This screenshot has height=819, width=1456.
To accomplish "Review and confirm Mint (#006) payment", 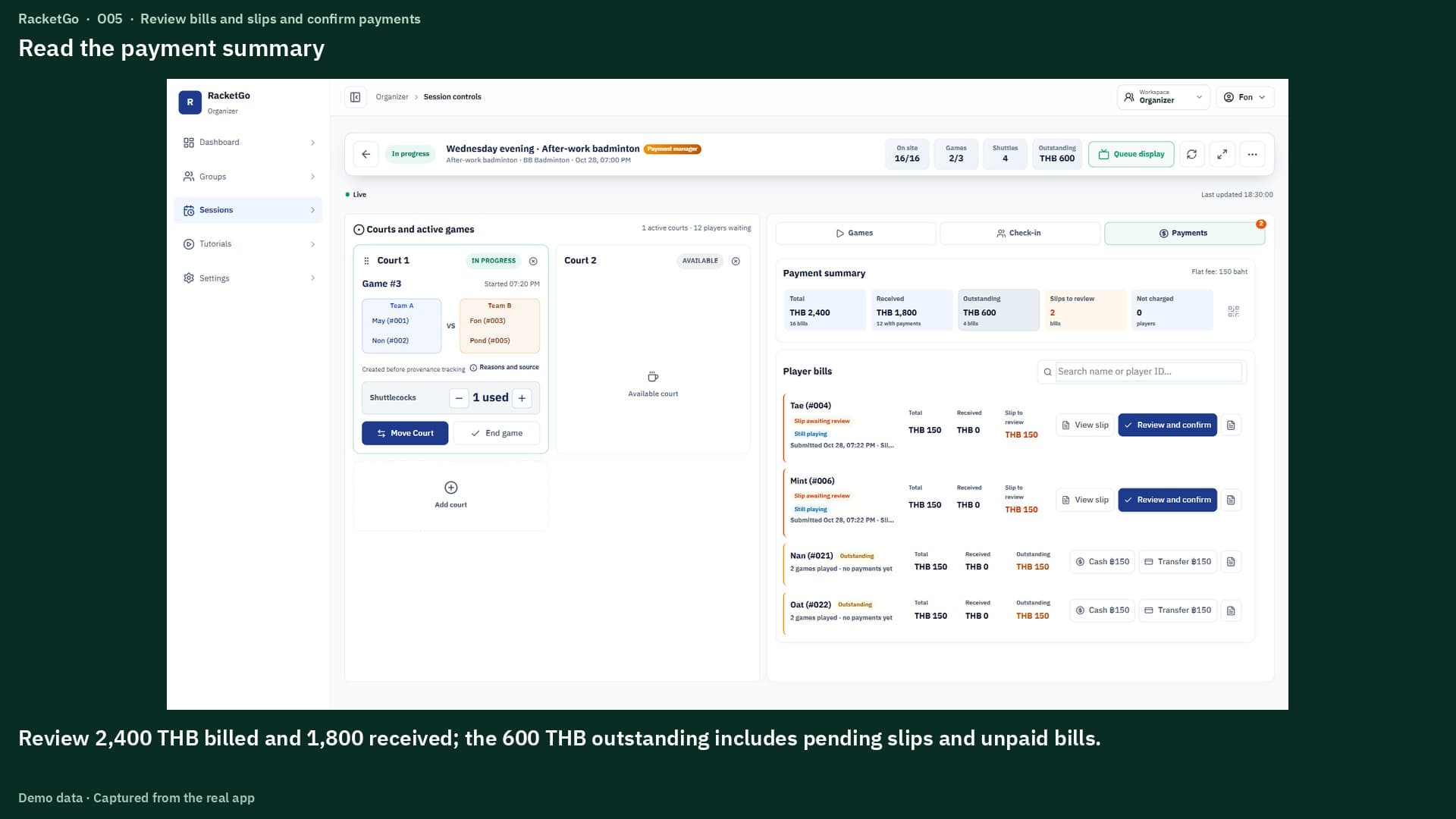I will point(1168,500).
